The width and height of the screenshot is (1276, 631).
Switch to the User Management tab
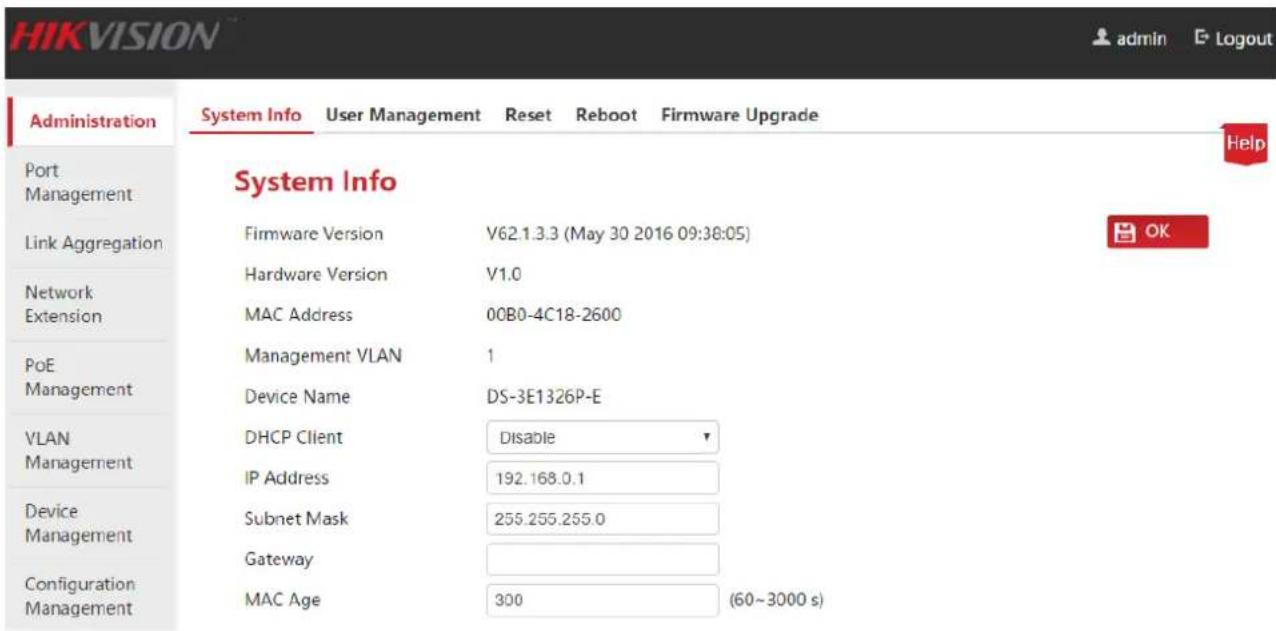[404, 115]
